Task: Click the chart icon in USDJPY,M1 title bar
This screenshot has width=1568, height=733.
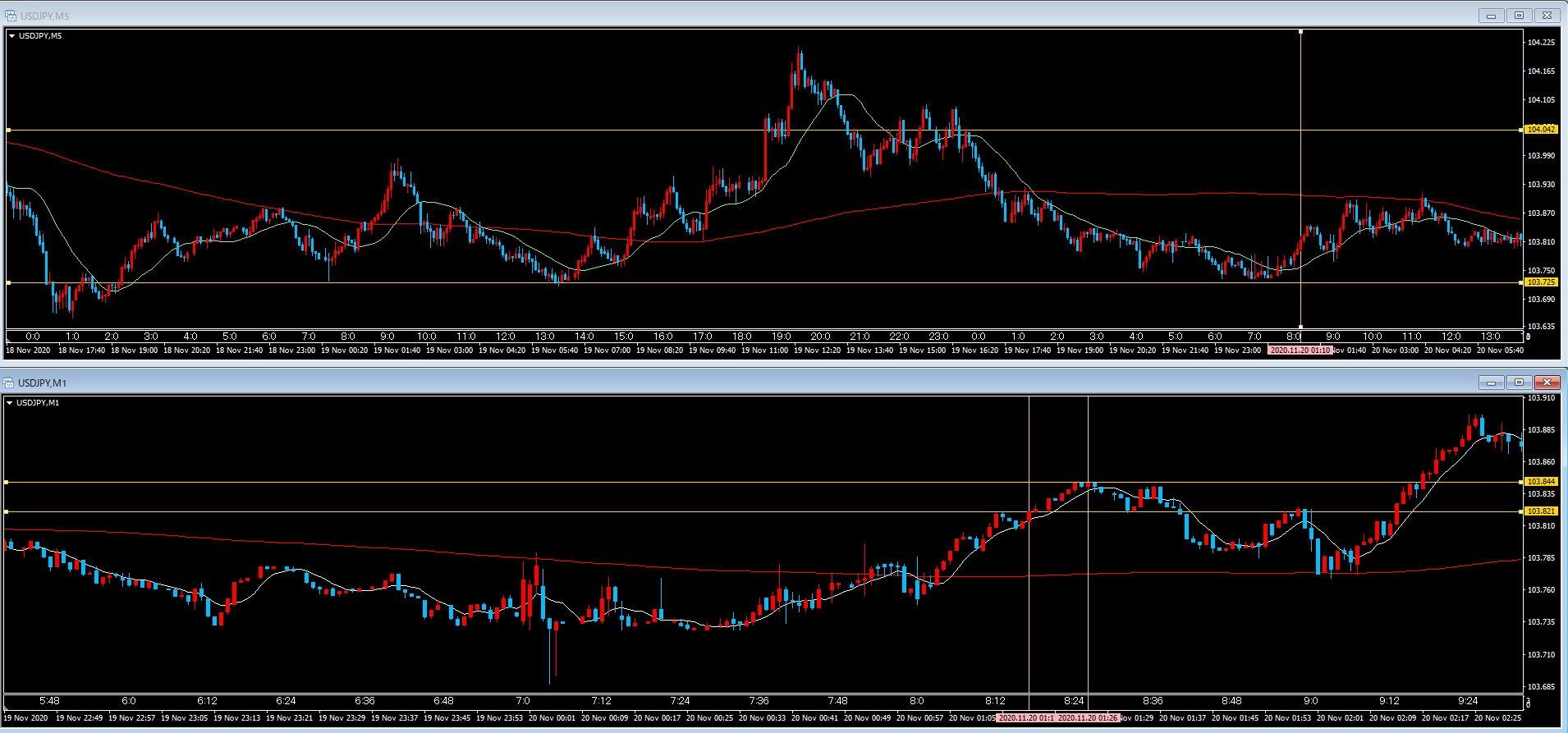Action: tap(8, 383)
